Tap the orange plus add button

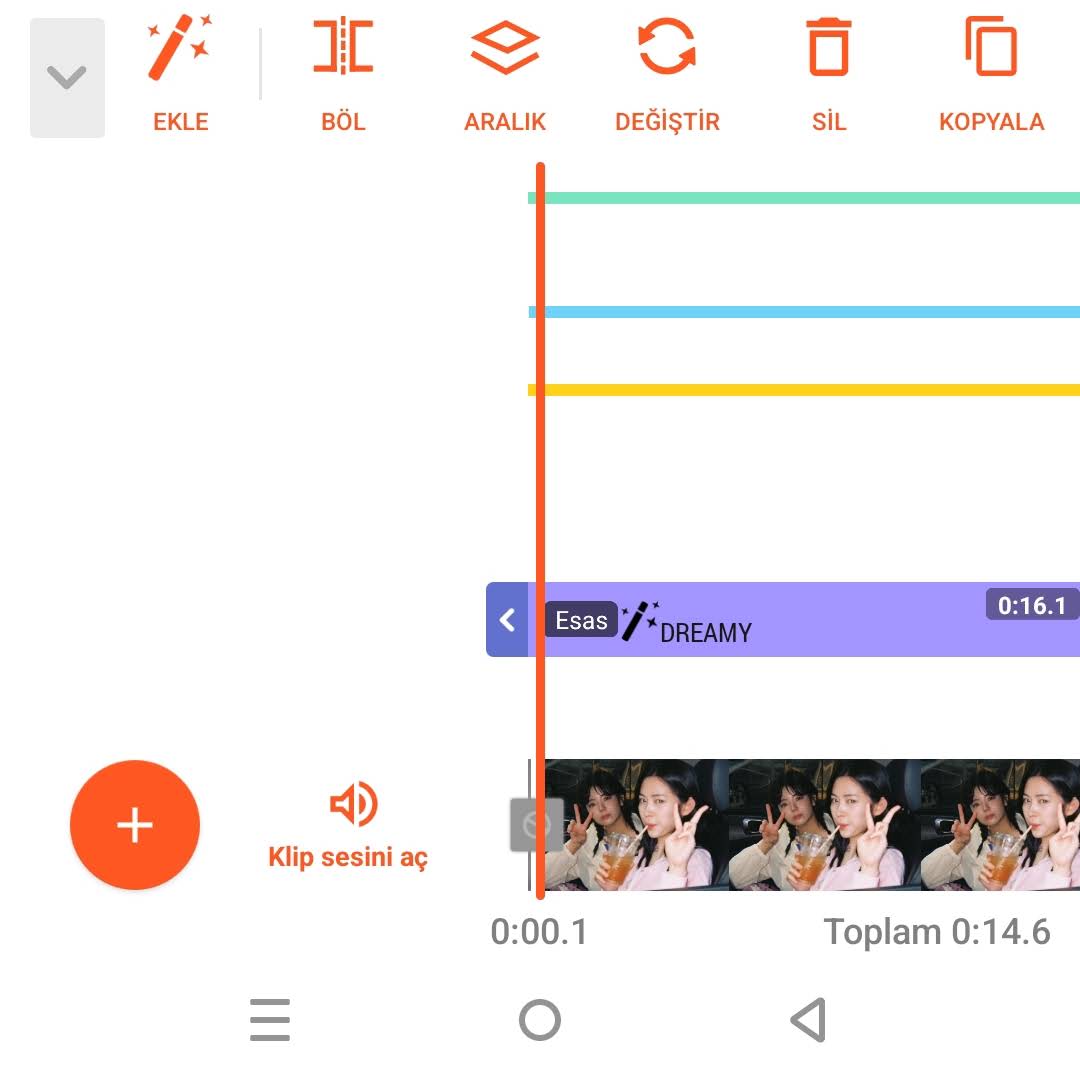pos(135,824)
